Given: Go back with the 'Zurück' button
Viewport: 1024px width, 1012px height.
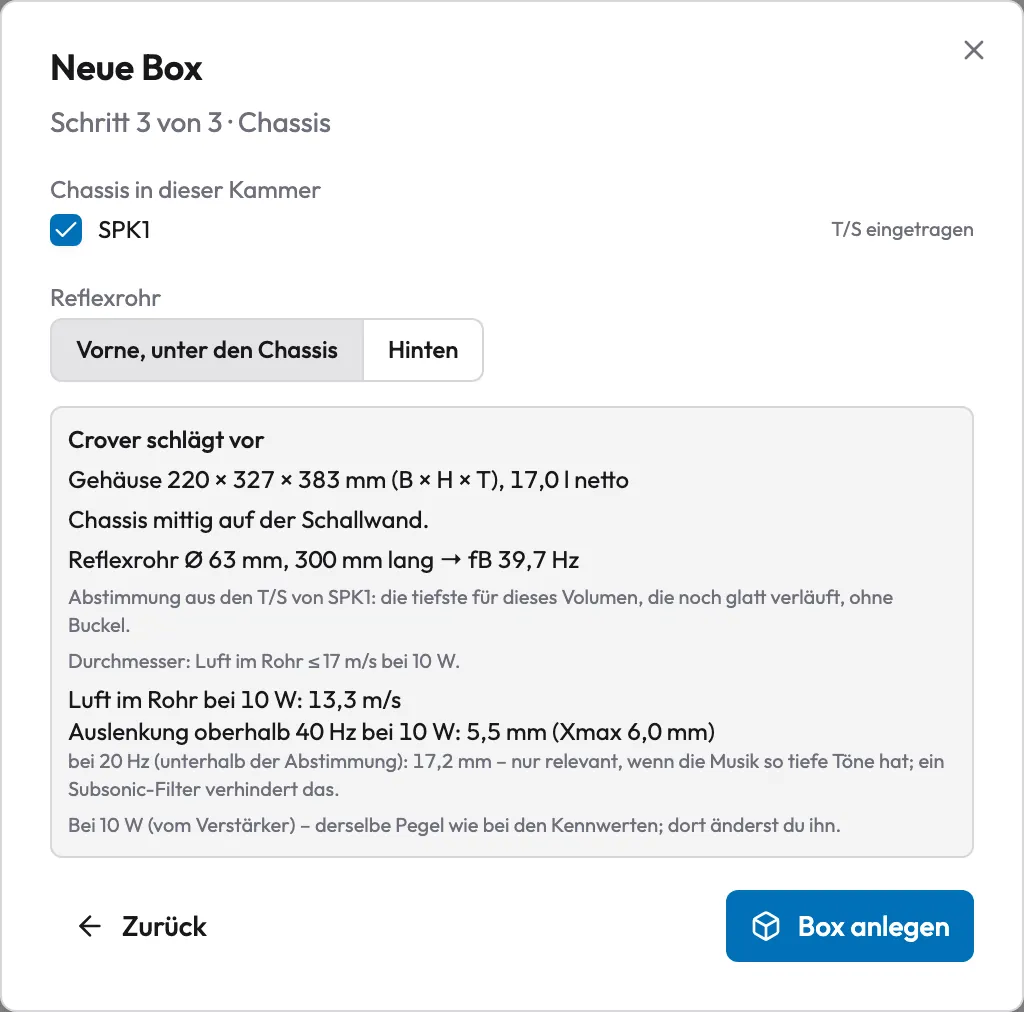Looking at the screenshot, I should point(142,926).
